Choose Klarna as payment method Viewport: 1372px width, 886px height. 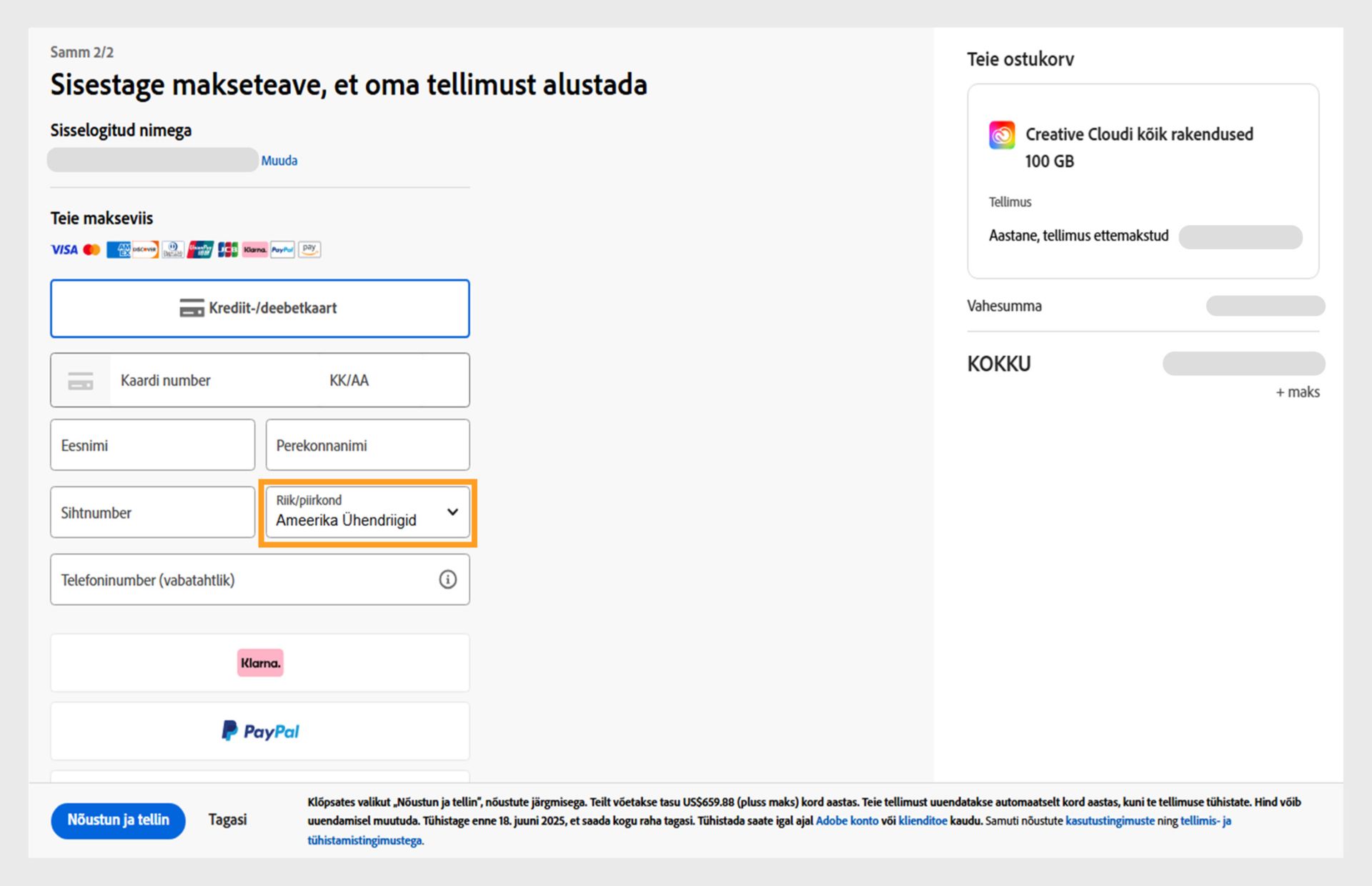tap(259, 662)
